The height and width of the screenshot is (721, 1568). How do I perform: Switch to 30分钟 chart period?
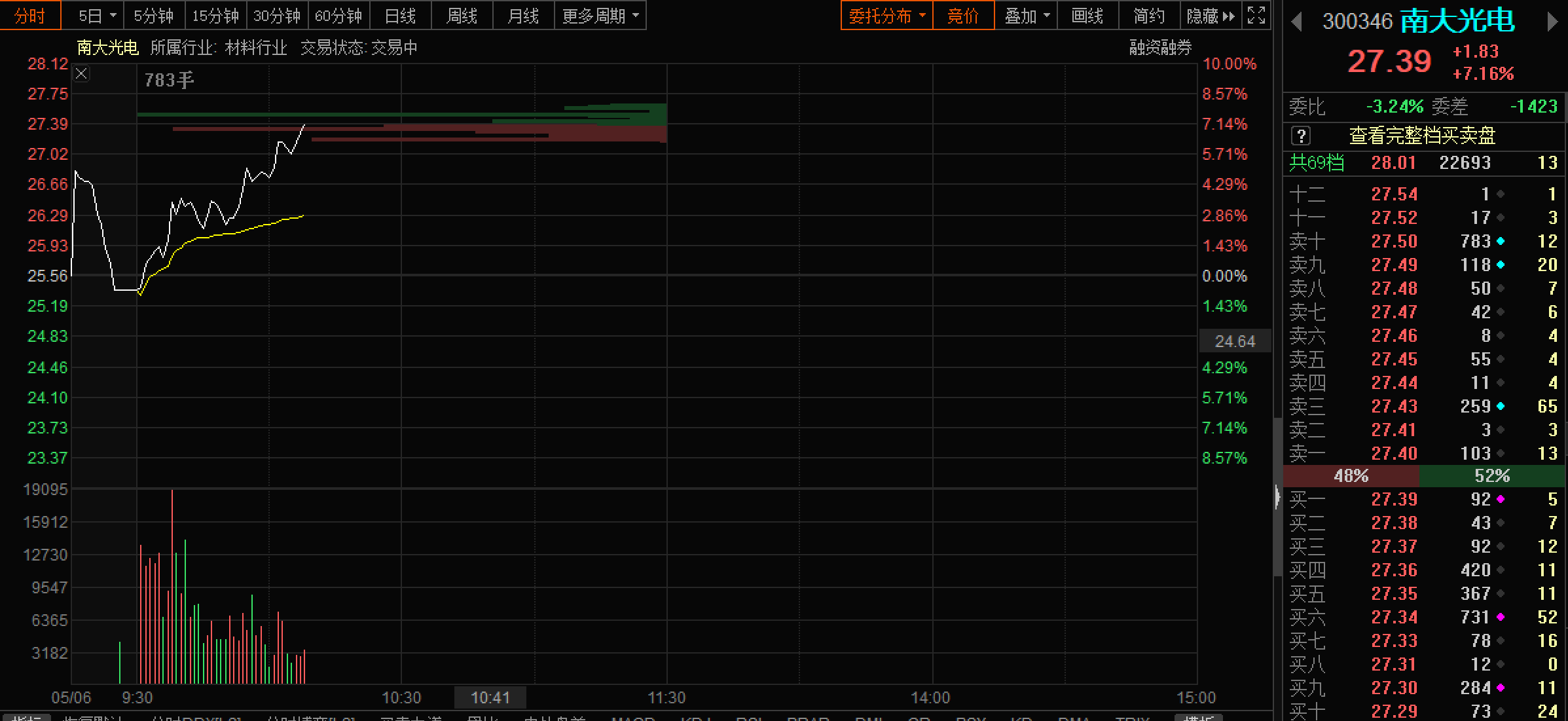(277, 16)
